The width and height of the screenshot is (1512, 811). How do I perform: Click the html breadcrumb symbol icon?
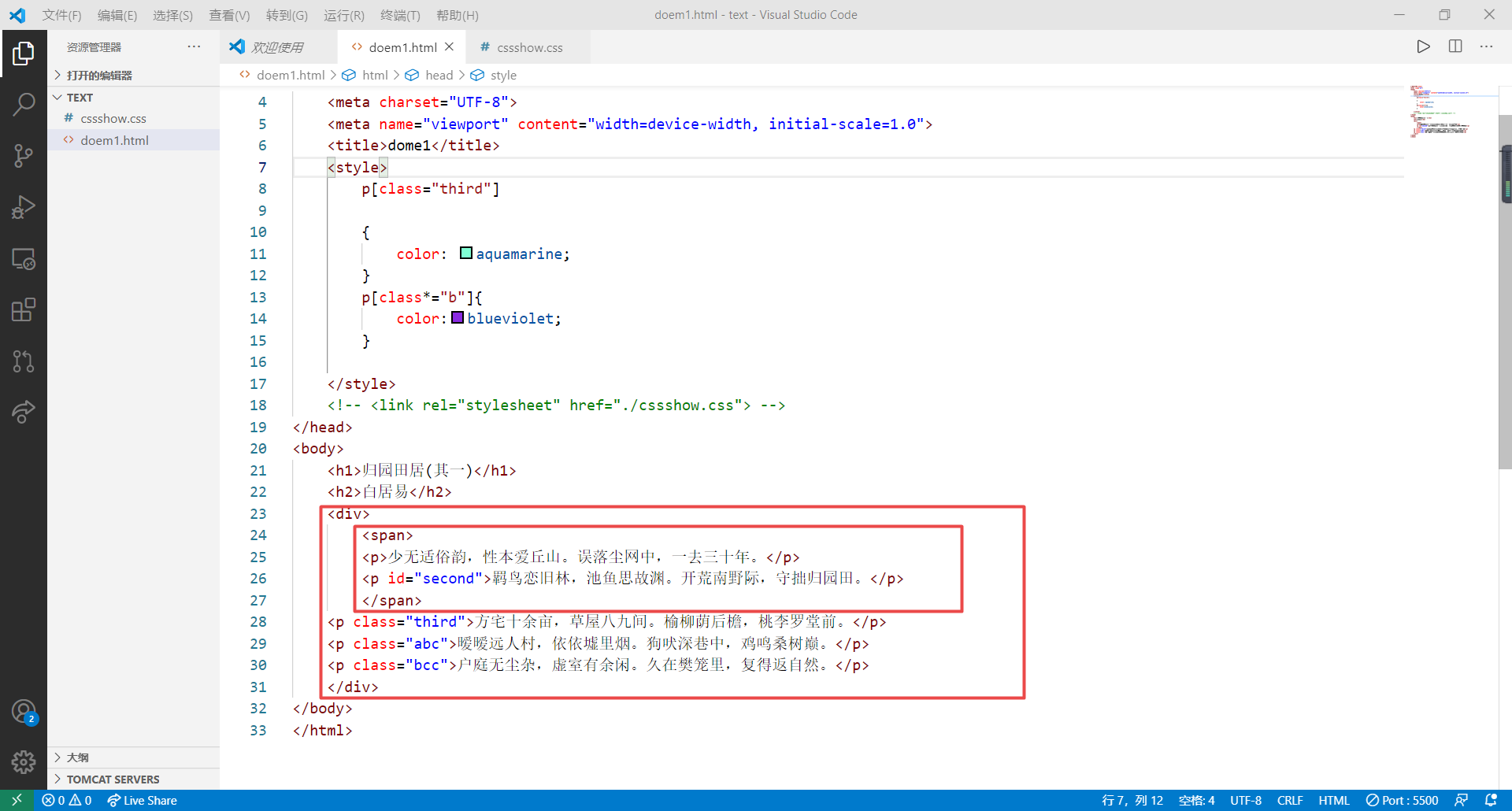[349, 75]
